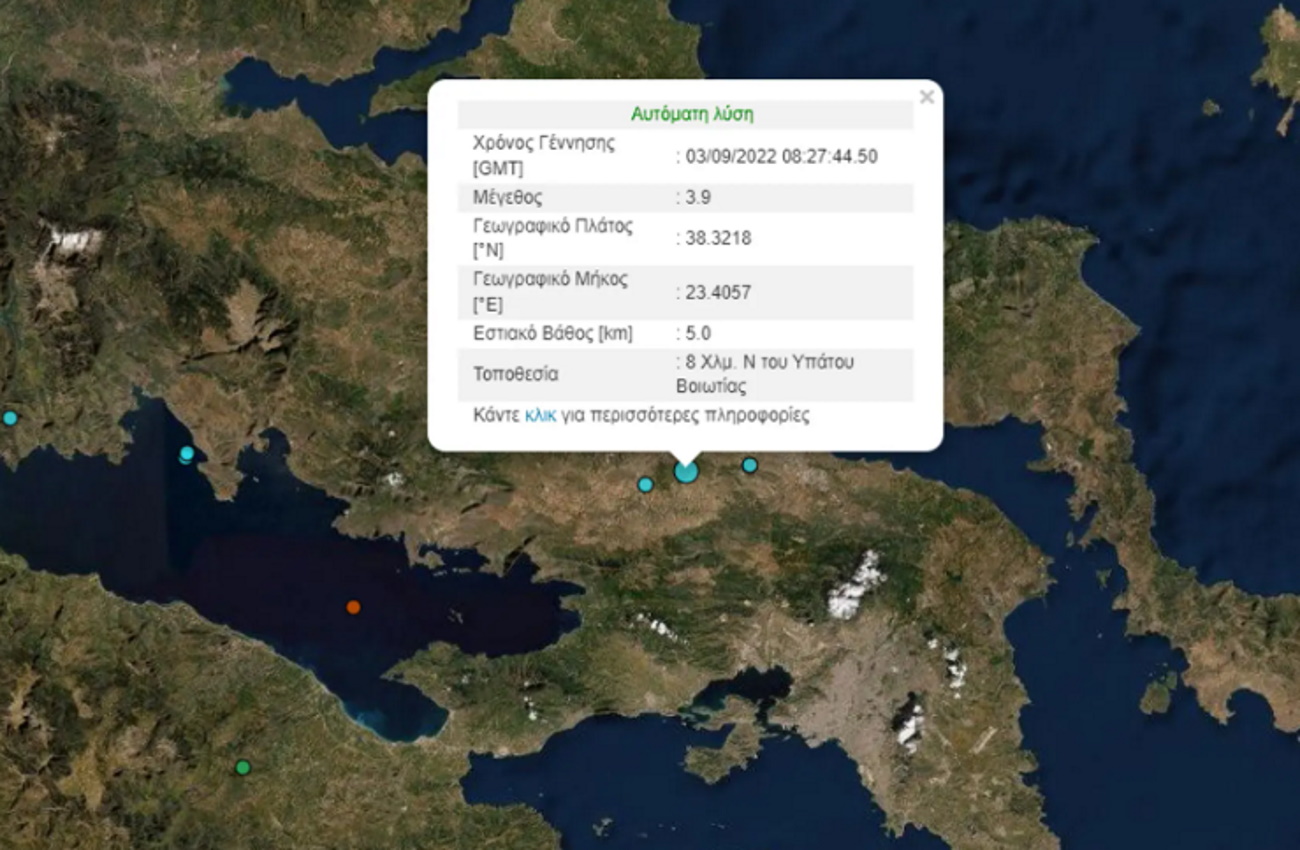The height and width of the screenshot is (850, 1300).
Task: Click the latitude value 38.3218
Action: [716, 238]
